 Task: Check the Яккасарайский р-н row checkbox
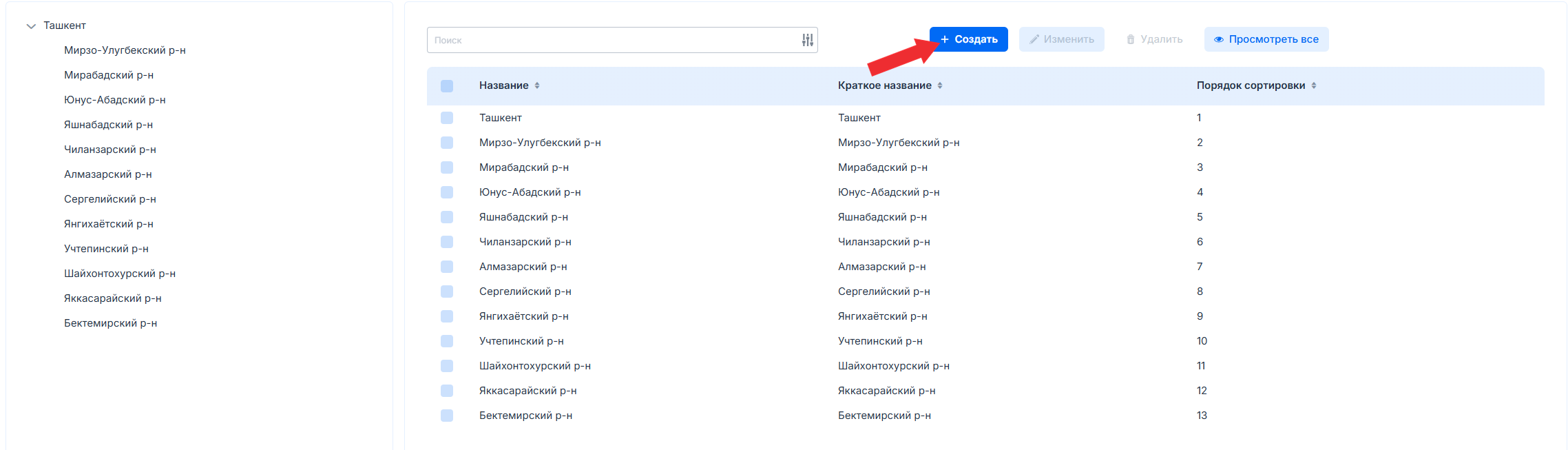pos(447,391)
